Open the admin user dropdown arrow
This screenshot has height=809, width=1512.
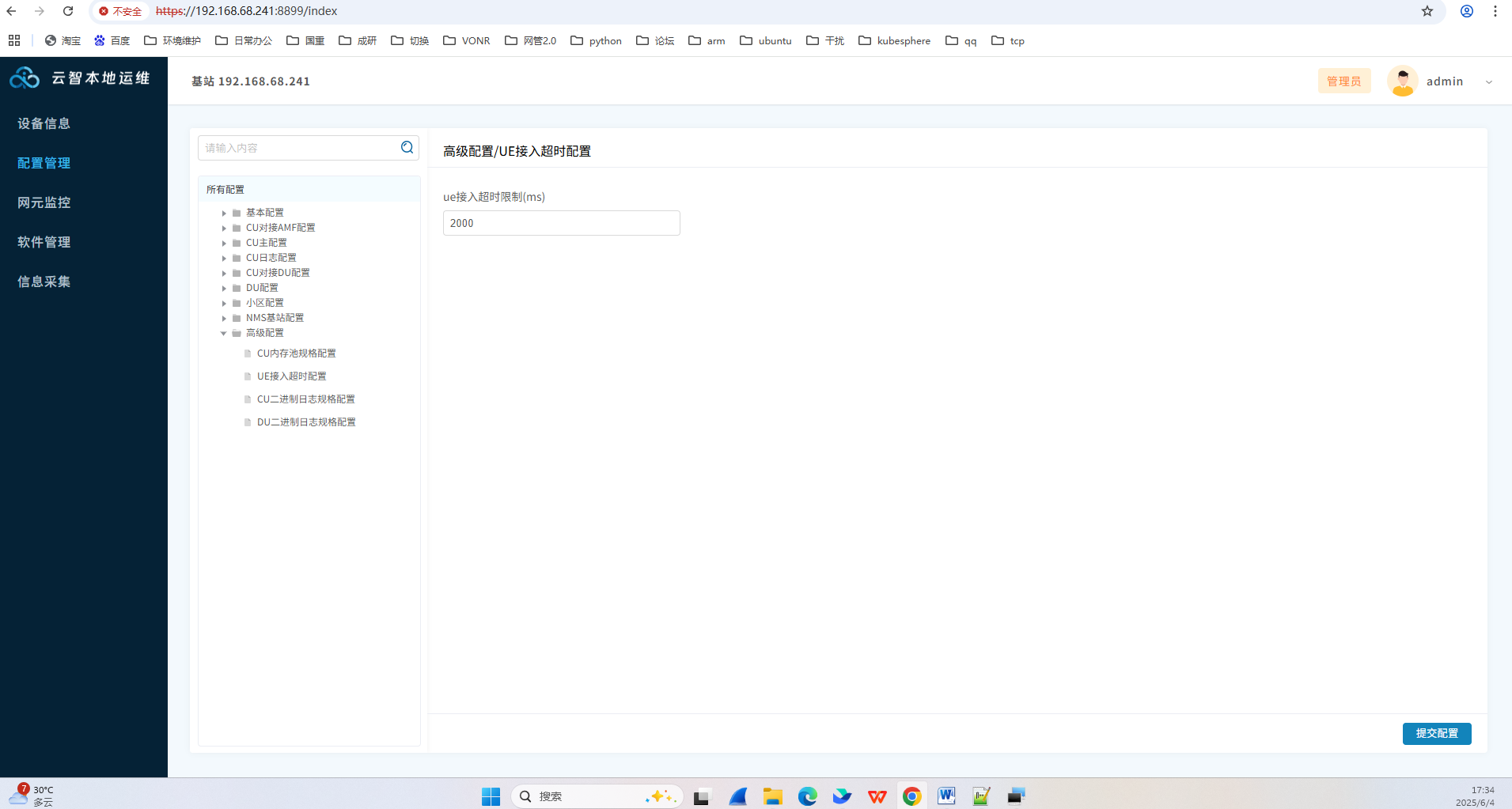1488,81
